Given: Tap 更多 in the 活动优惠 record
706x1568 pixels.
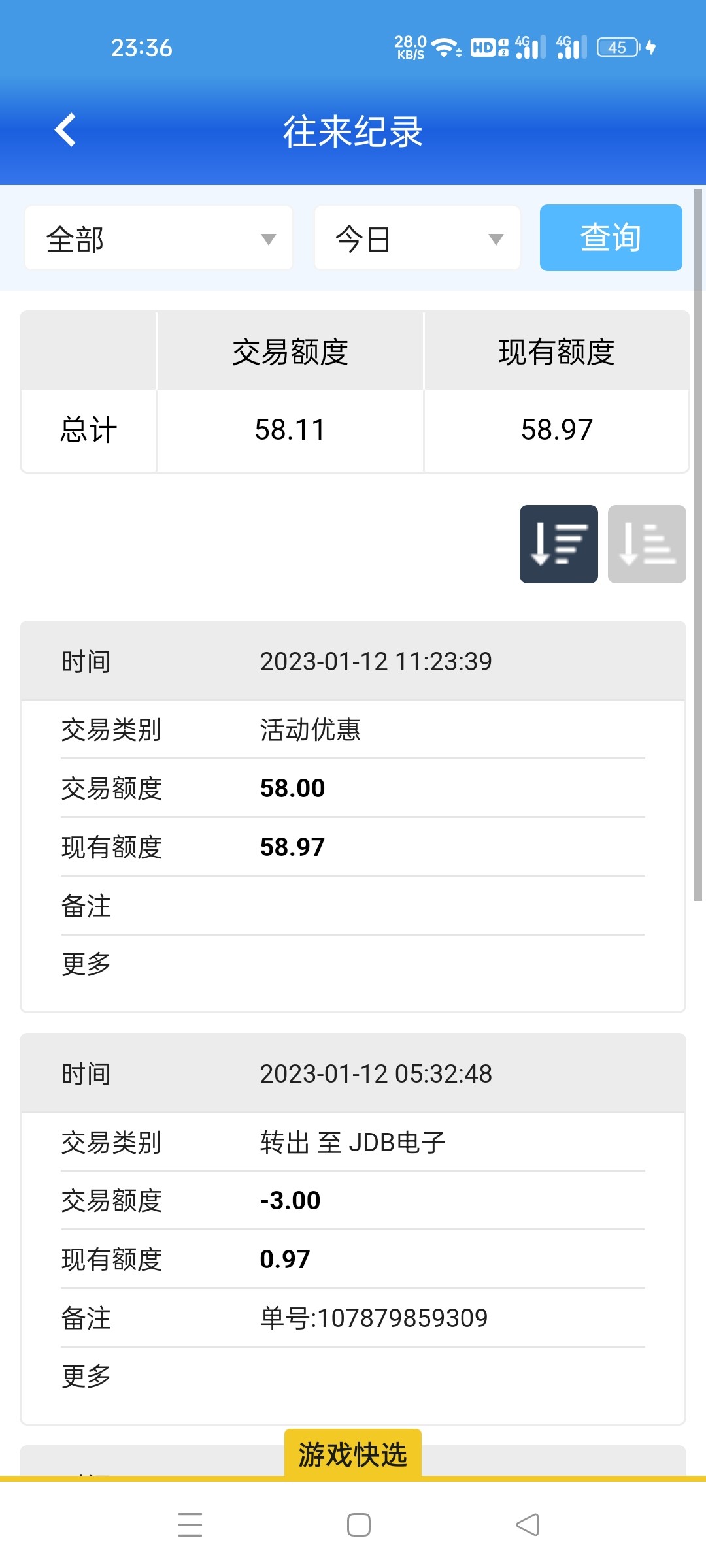Looking at the screenshot, I should coord(86,964).
